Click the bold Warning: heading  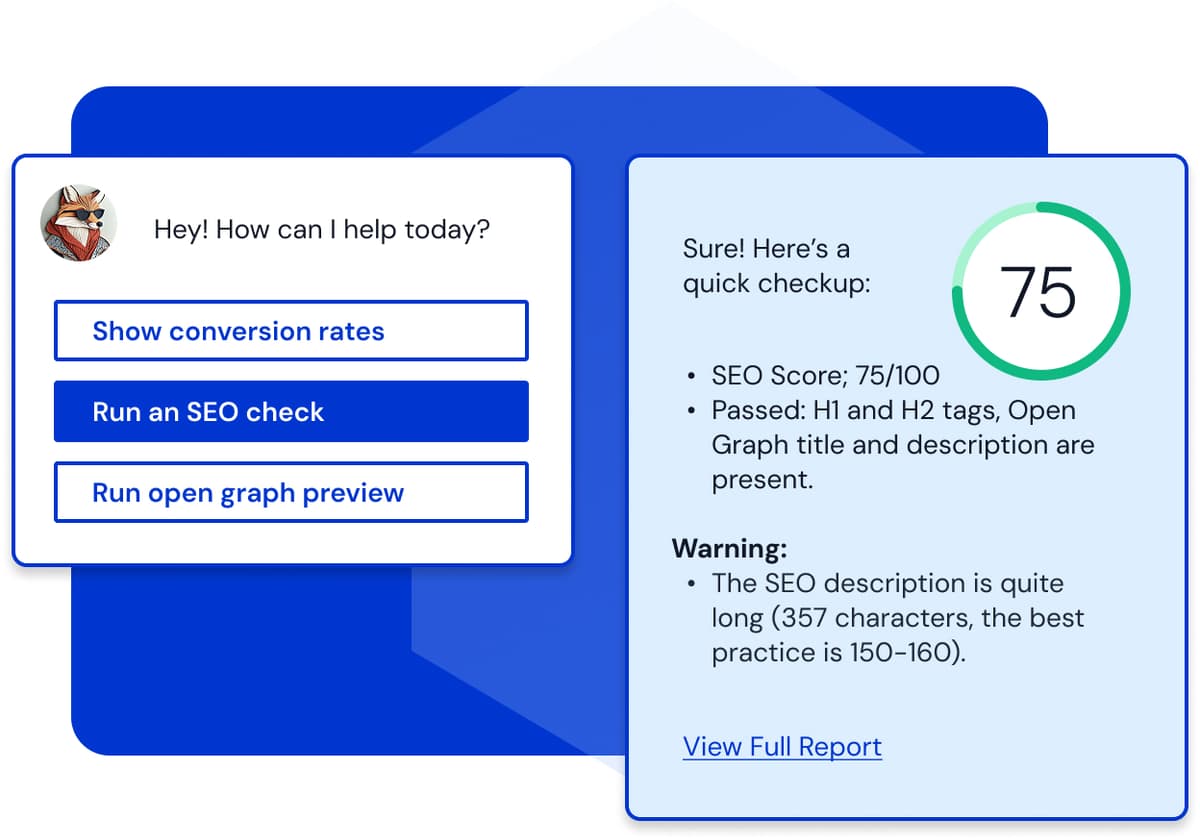coord(729,548)
